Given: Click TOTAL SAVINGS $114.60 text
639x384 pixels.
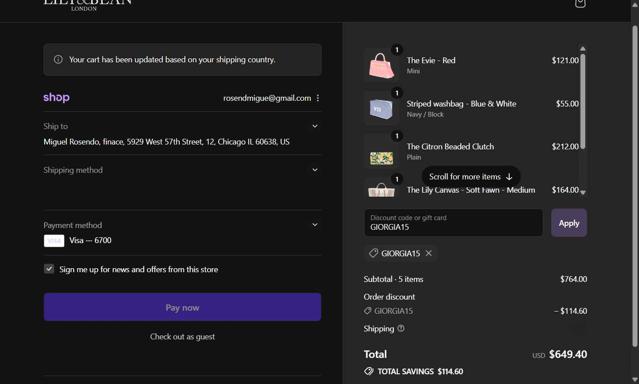Looking at the screenshot, I should (x=420, y=371).
